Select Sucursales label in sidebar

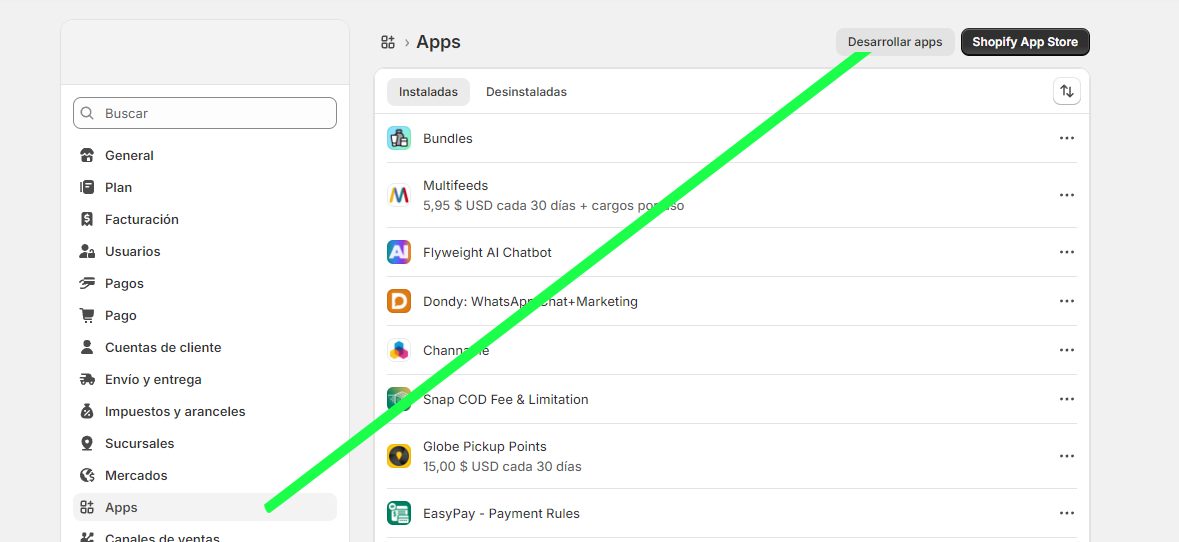(x=139, y=444)
